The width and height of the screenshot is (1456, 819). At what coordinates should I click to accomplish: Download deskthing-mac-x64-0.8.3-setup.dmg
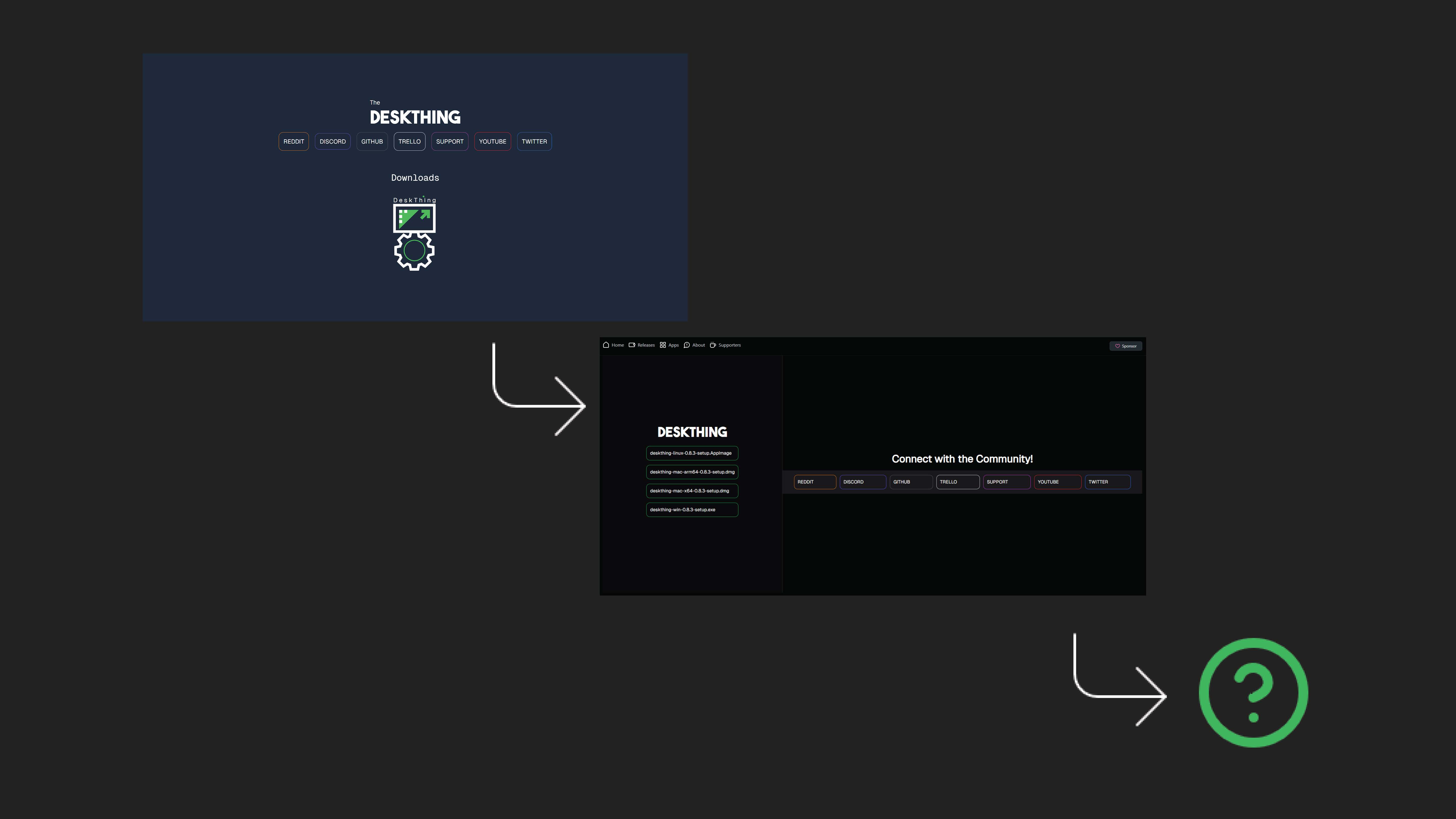pos(692,491)
